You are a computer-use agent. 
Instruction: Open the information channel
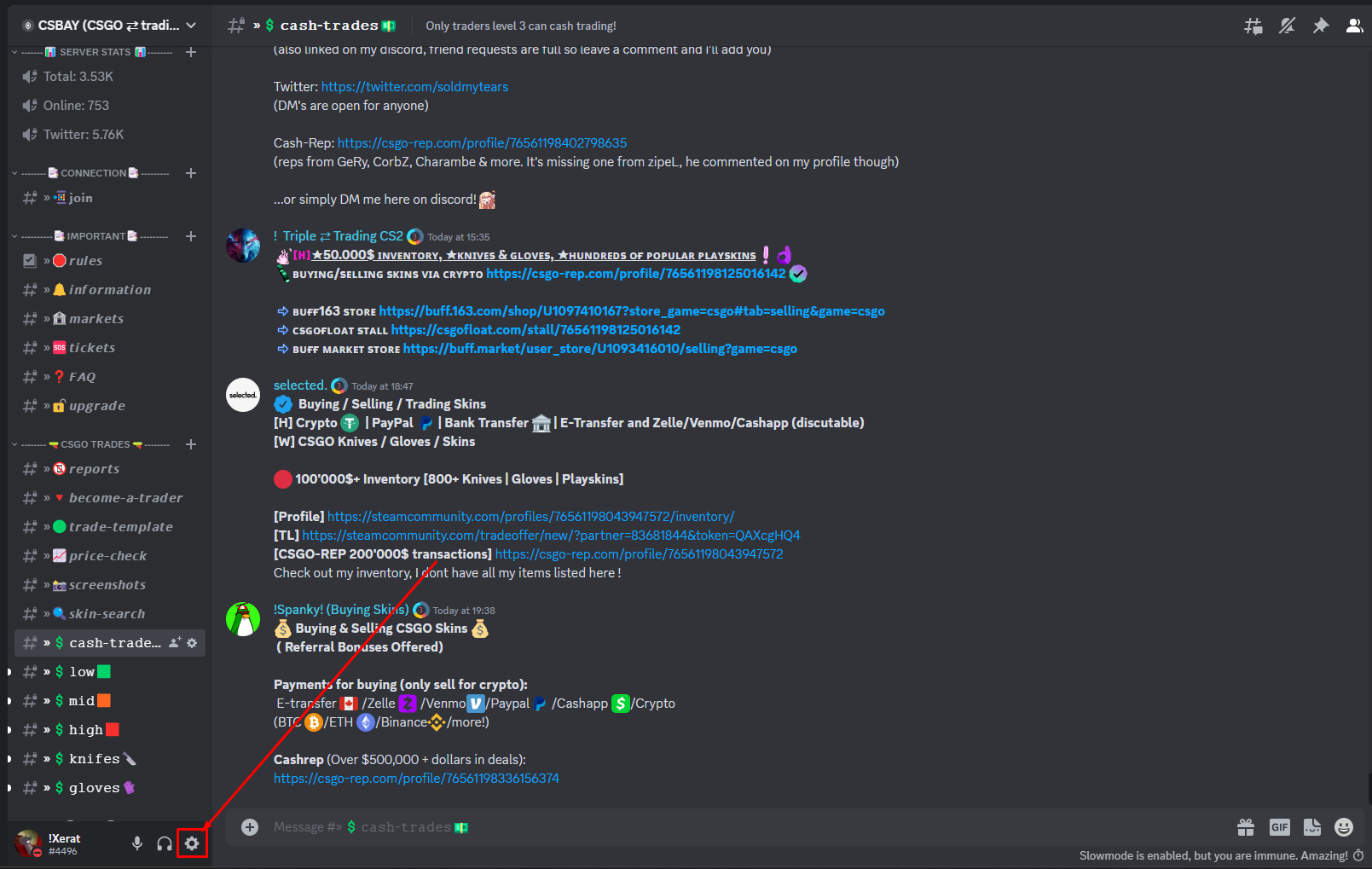pos(110,290)
